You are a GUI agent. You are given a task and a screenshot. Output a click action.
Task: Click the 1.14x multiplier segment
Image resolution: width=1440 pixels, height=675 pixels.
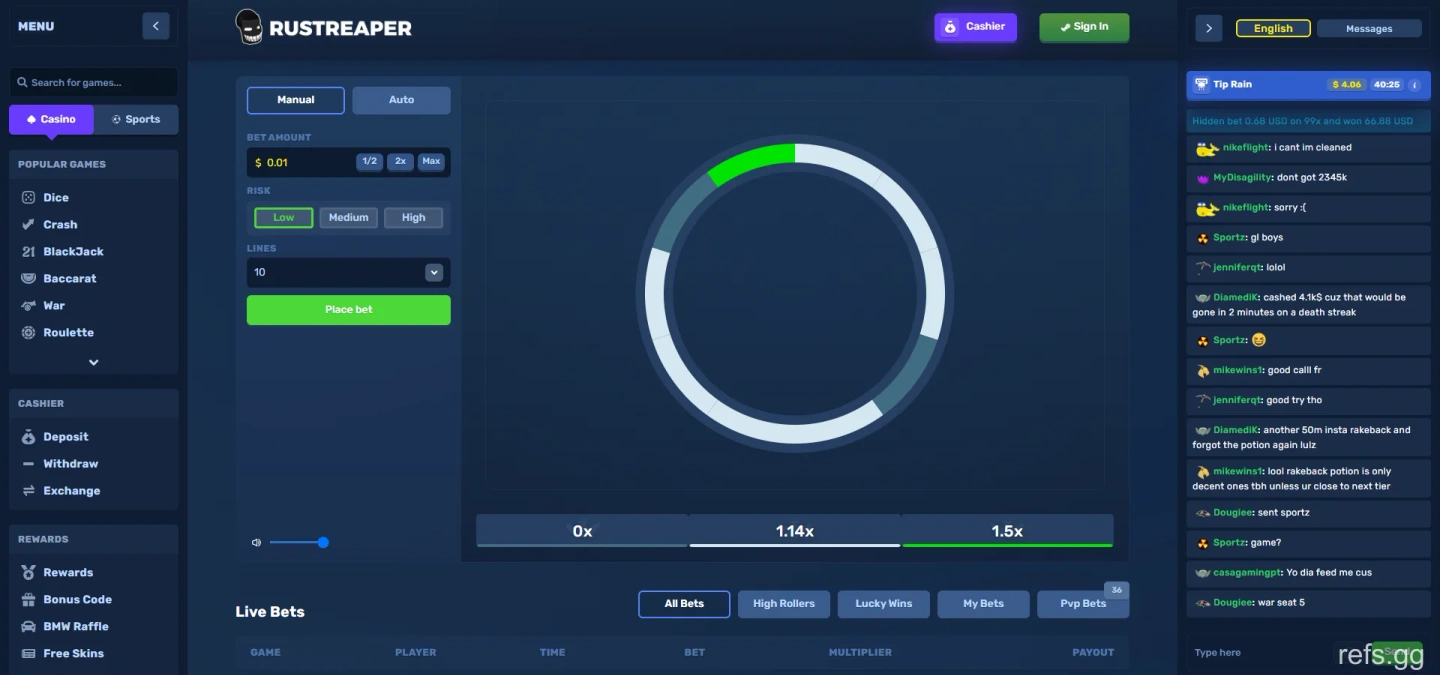(x=795, y=531)
